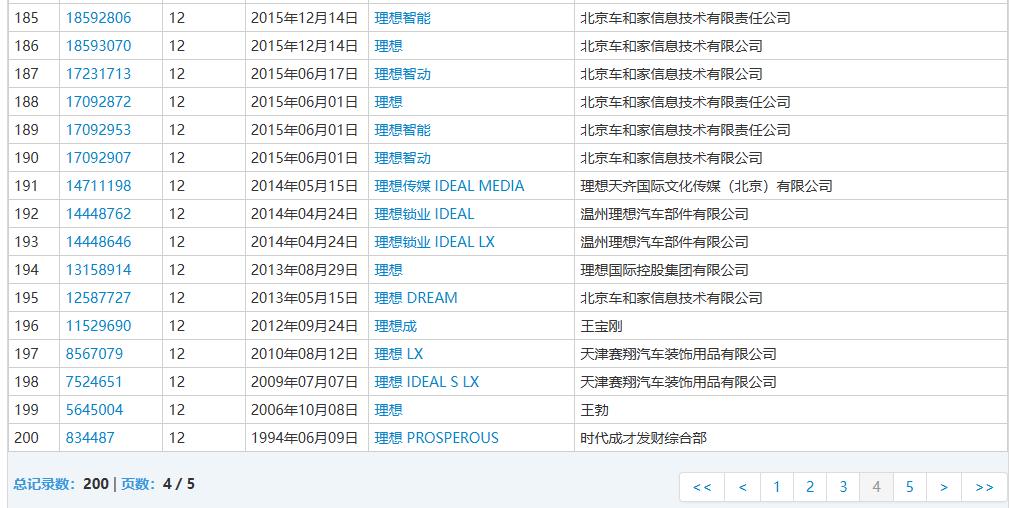The image size is (1009, 508).
Task: Open registration number 12587727
Action: click(98, 298)
